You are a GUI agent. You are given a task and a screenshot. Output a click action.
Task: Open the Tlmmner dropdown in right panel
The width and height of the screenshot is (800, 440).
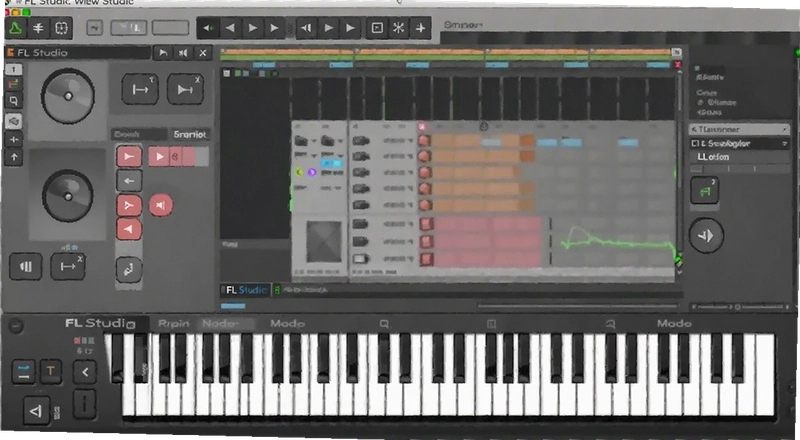click(740, 130)
